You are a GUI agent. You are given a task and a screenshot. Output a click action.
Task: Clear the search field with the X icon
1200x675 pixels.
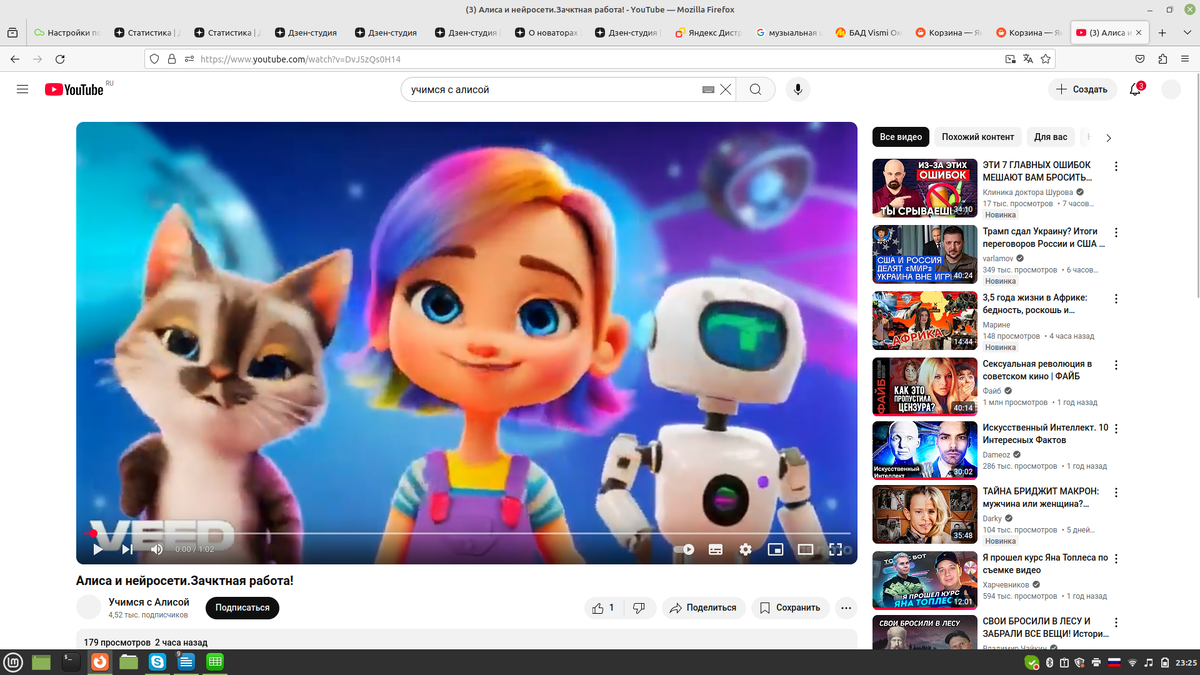726,90
